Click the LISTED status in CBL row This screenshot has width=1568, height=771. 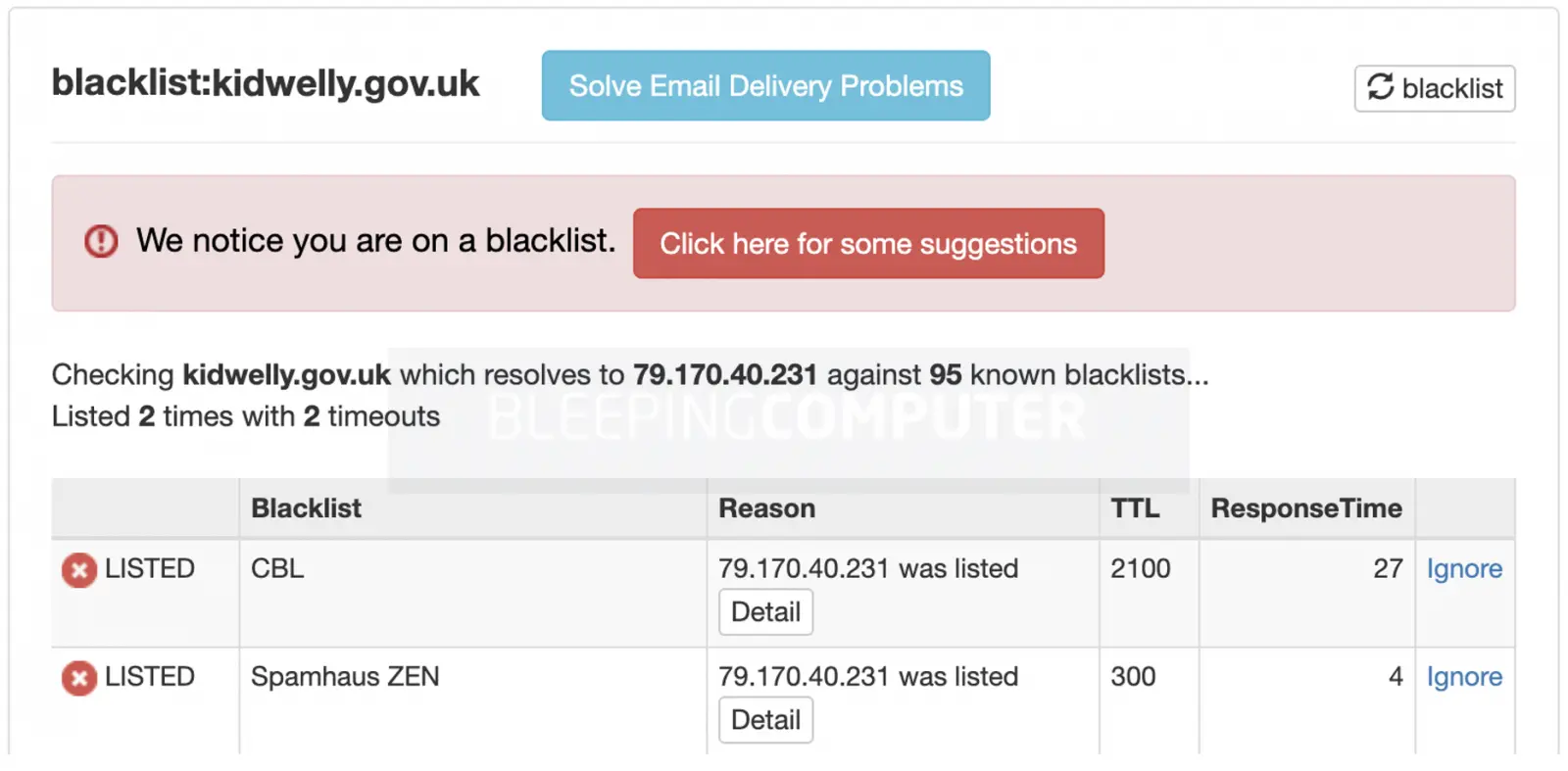tap(149, 568)
